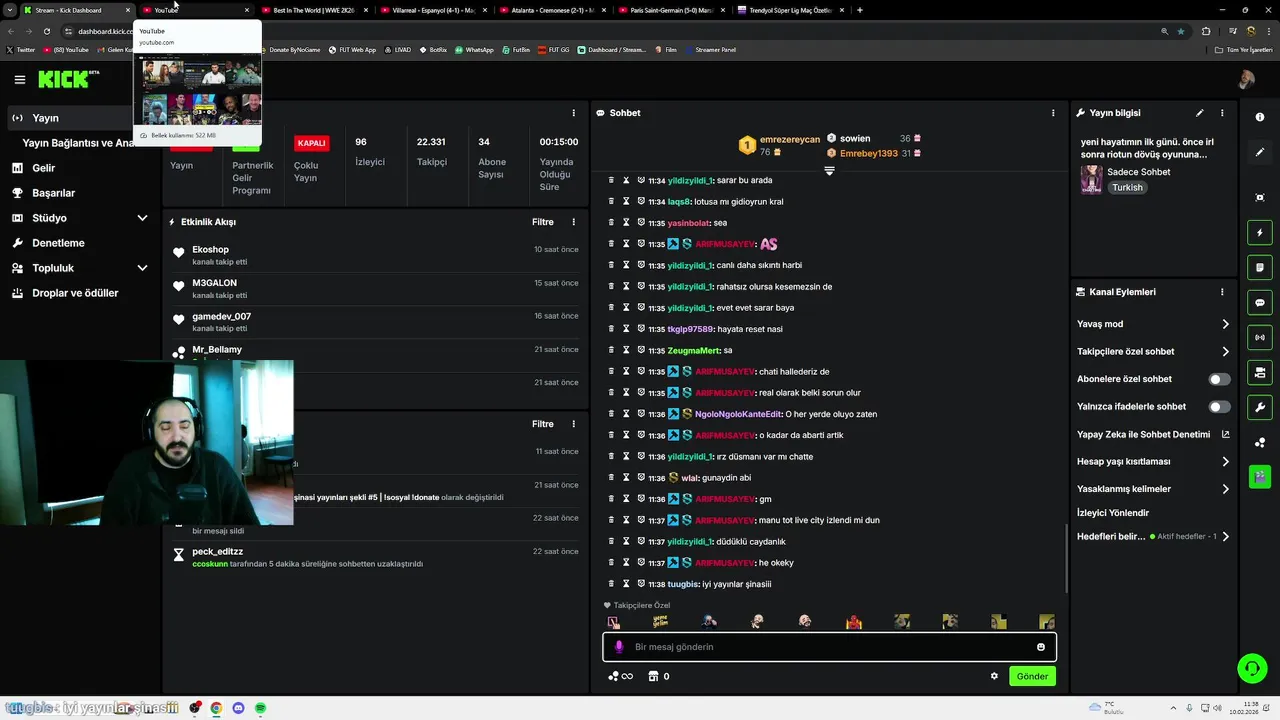The height and width of the screenshot is (720, 1280).
Task: Click the Spider-Man emote in emote row
Action: (x=853, y=622)
